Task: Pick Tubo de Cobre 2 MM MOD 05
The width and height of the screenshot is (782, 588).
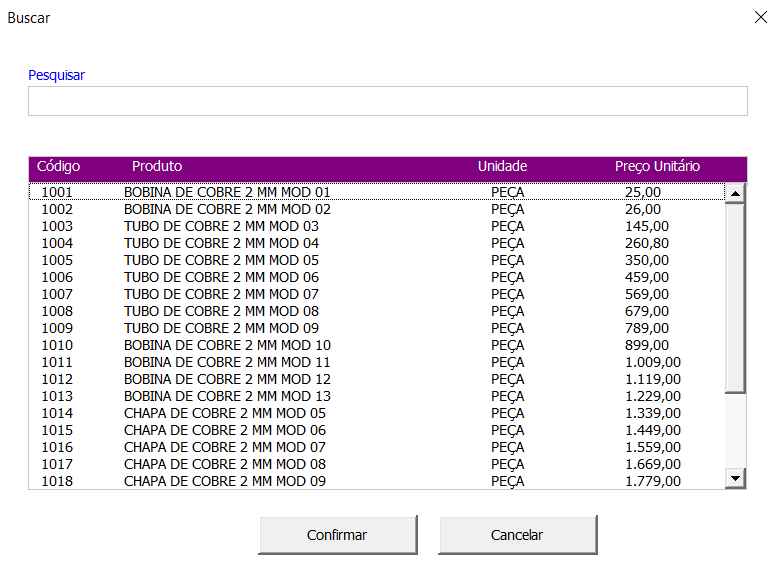Action: pyautogui.click(x=221, y=260)
